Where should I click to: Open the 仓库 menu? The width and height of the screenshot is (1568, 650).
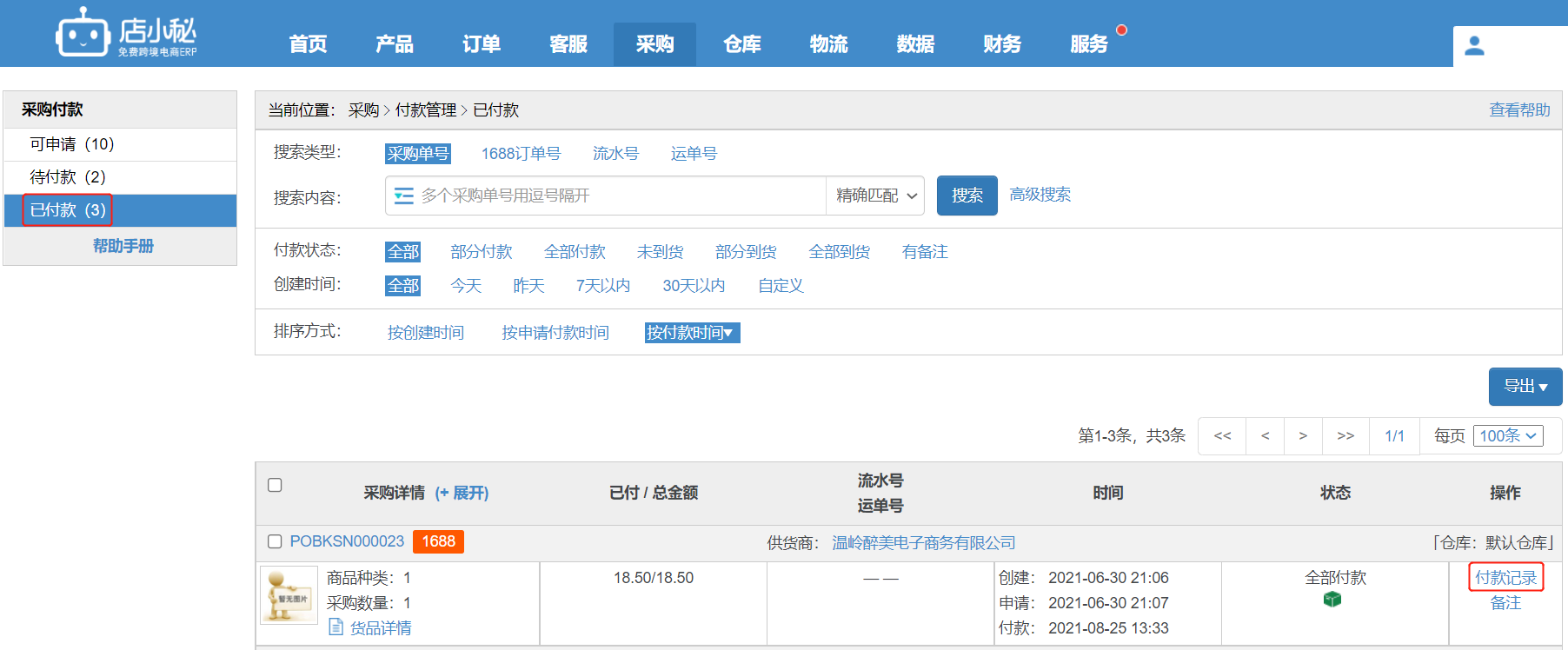(x=742, y=44)
